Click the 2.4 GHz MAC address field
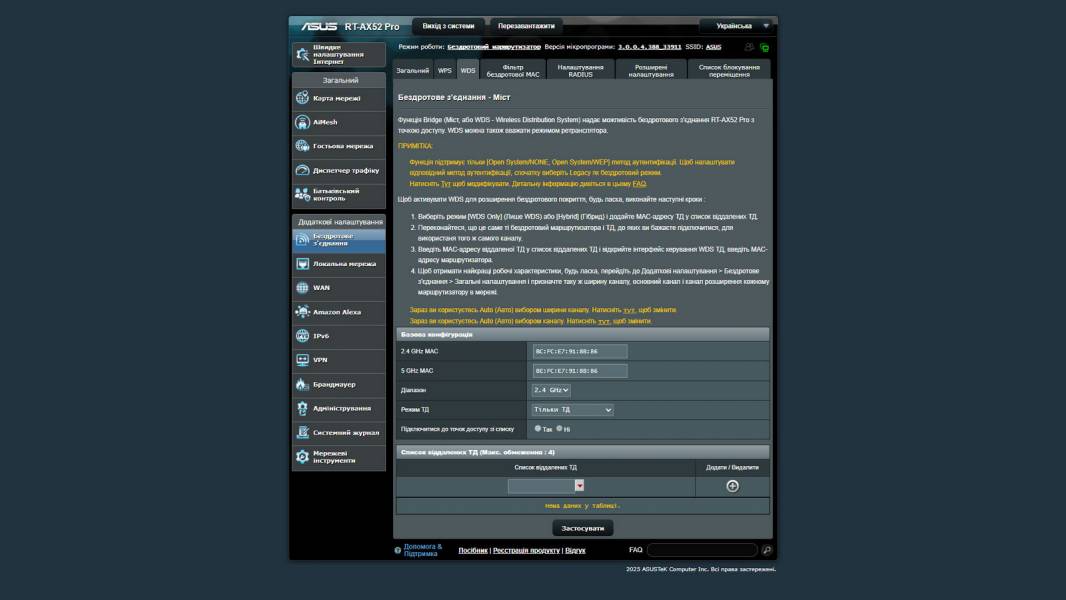This screenshot has width=1066, height=600. 580,351
